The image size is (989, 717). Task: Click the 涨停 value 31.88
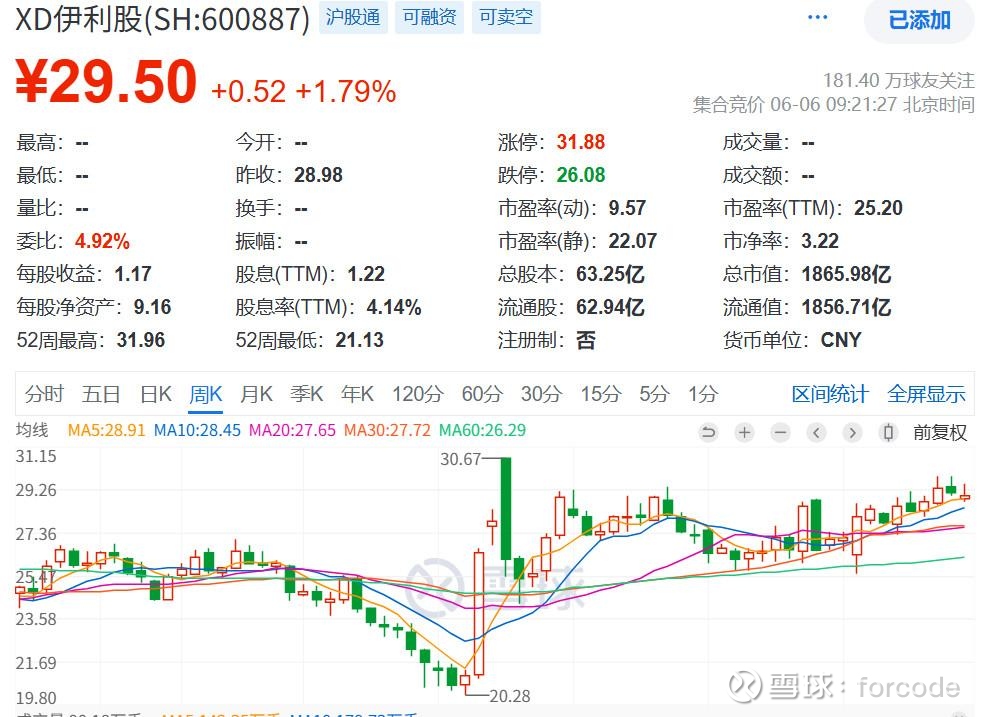pos(580,142)
